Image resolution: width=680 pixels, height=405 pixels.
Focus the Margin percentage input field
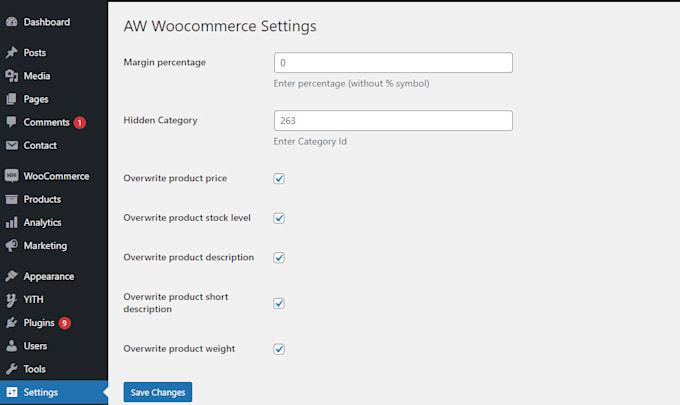pos(393,62)
